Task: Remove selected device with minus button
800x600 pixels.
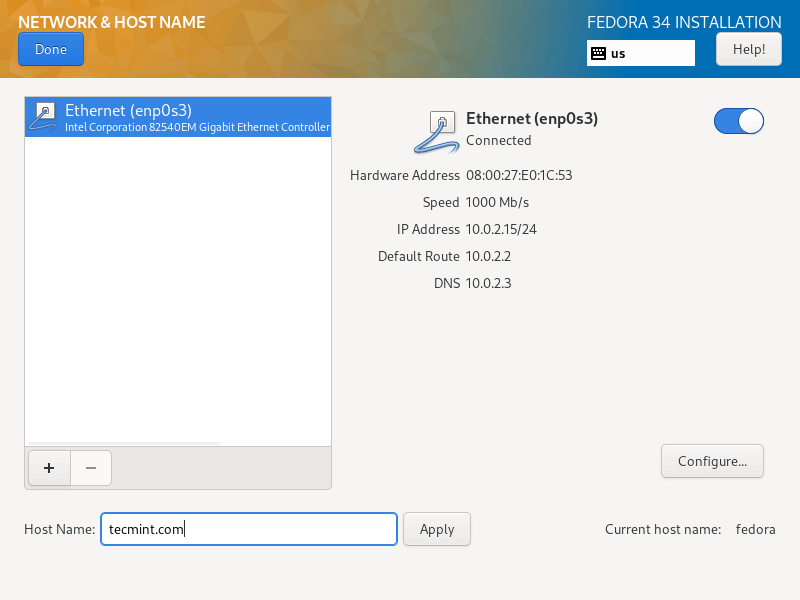Action: [91, 468]
